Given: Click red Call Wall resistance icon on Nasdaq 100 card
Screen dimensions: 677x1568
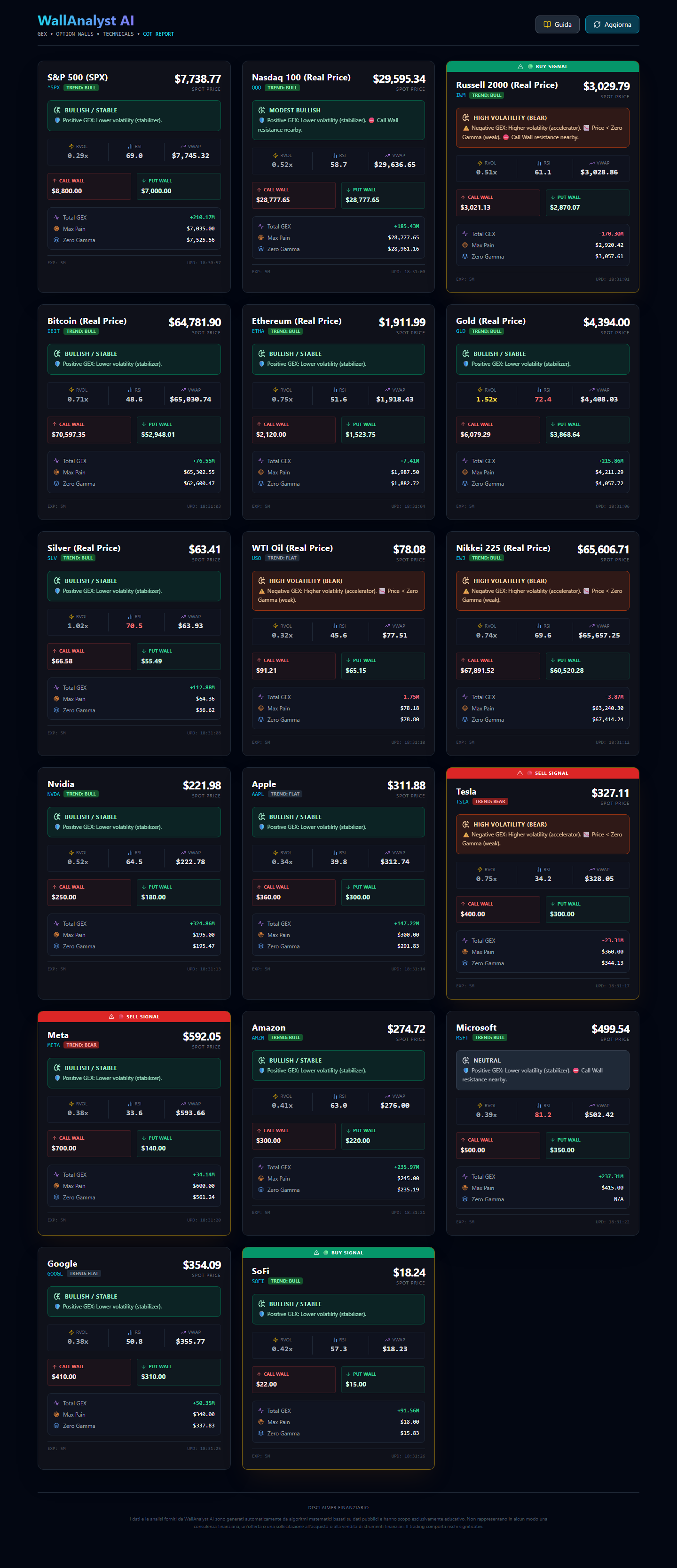Looking at the screenshot, I should 371,120.
